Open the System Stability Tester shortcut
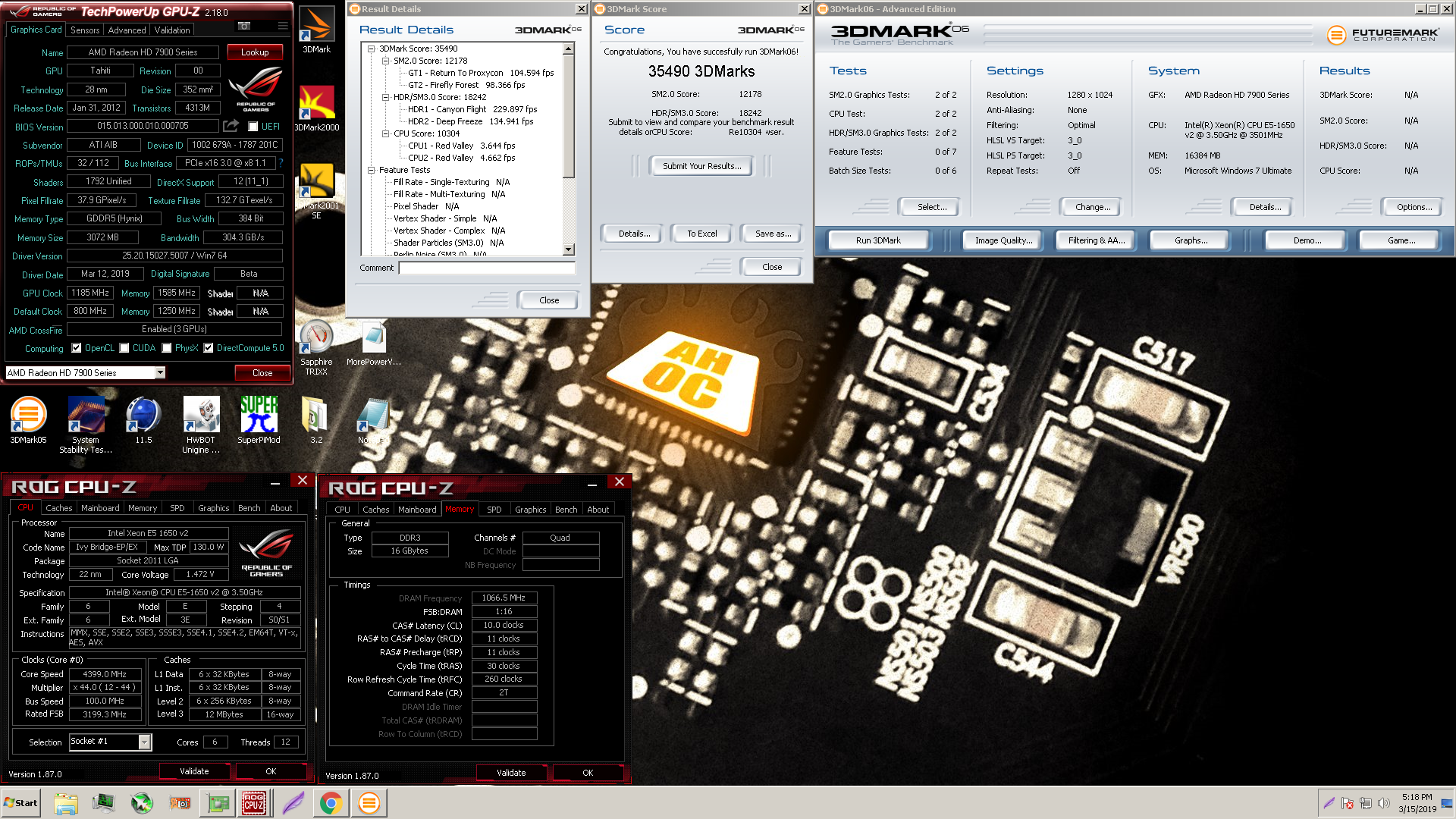The width and height of the screenshot is (1456, 819). [x=86, y=425]
